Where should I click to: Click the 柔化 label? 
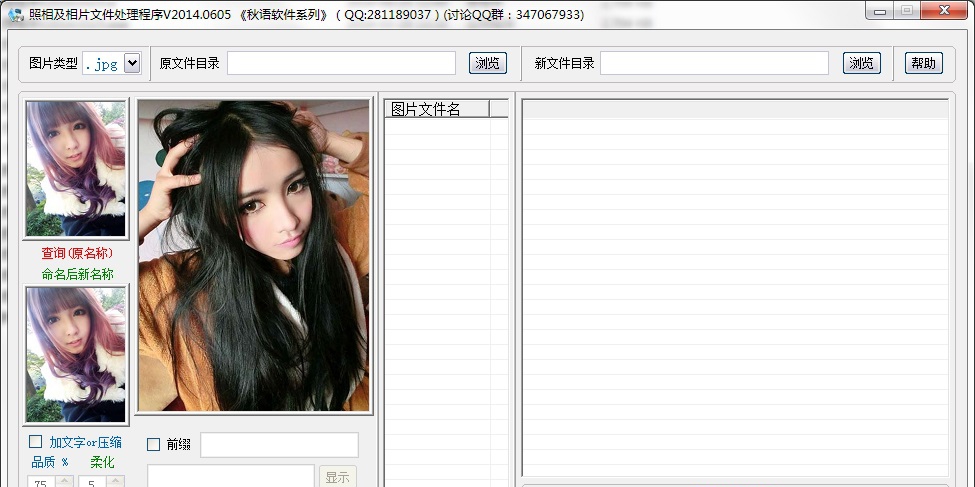pos(102,462)
